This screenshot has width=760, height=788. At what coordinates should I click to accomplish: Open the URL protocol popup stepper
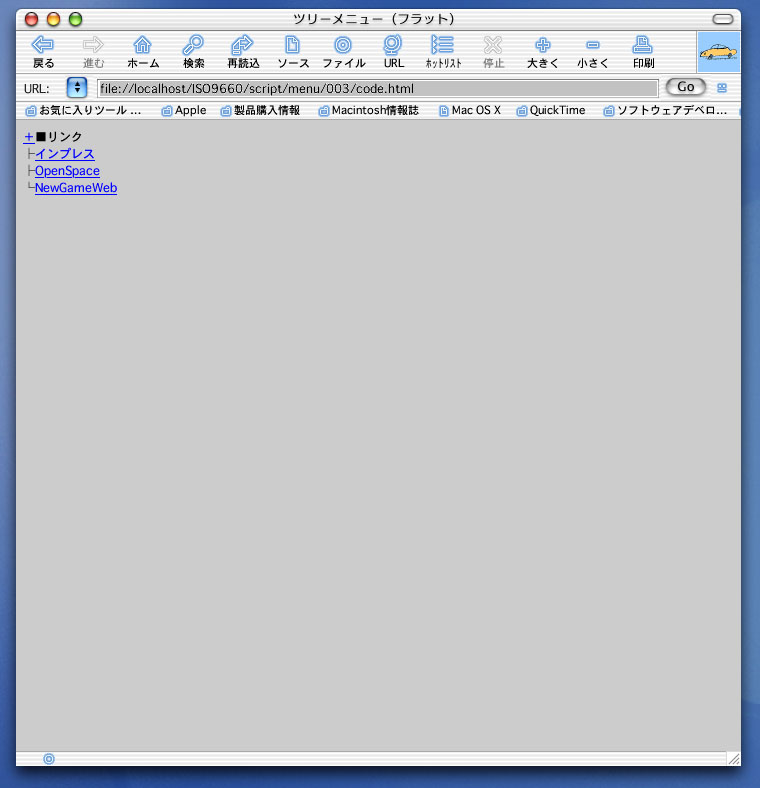77,88
